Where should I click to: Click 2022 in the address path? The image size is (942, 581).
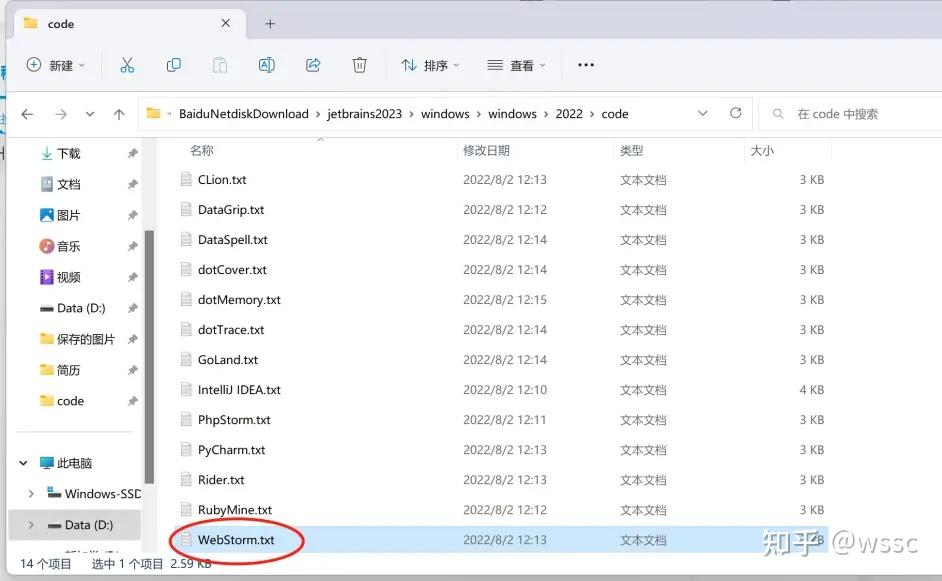(569, 114)
